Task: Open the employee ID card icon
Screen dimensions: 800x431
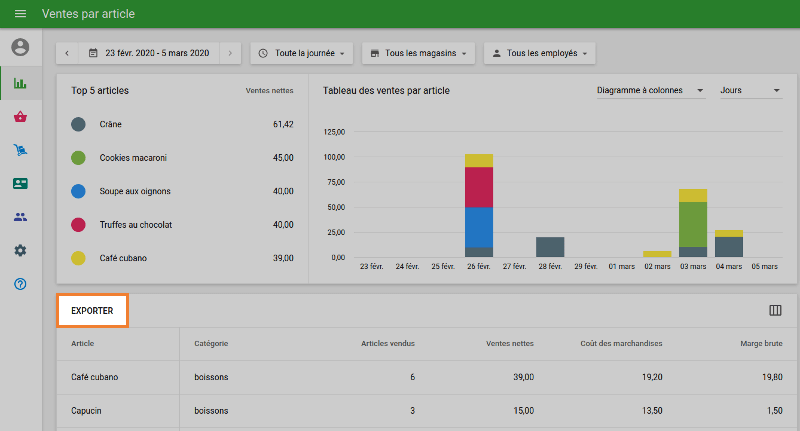Action: coord(20,184)
